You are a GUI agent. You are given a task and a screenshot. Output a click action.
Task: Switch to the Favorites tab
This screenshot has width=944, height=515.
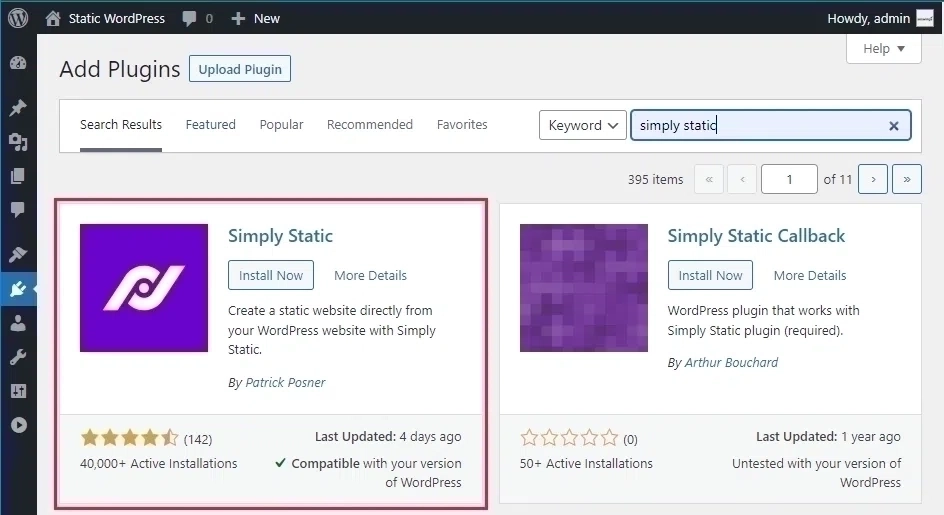point(462,125)
